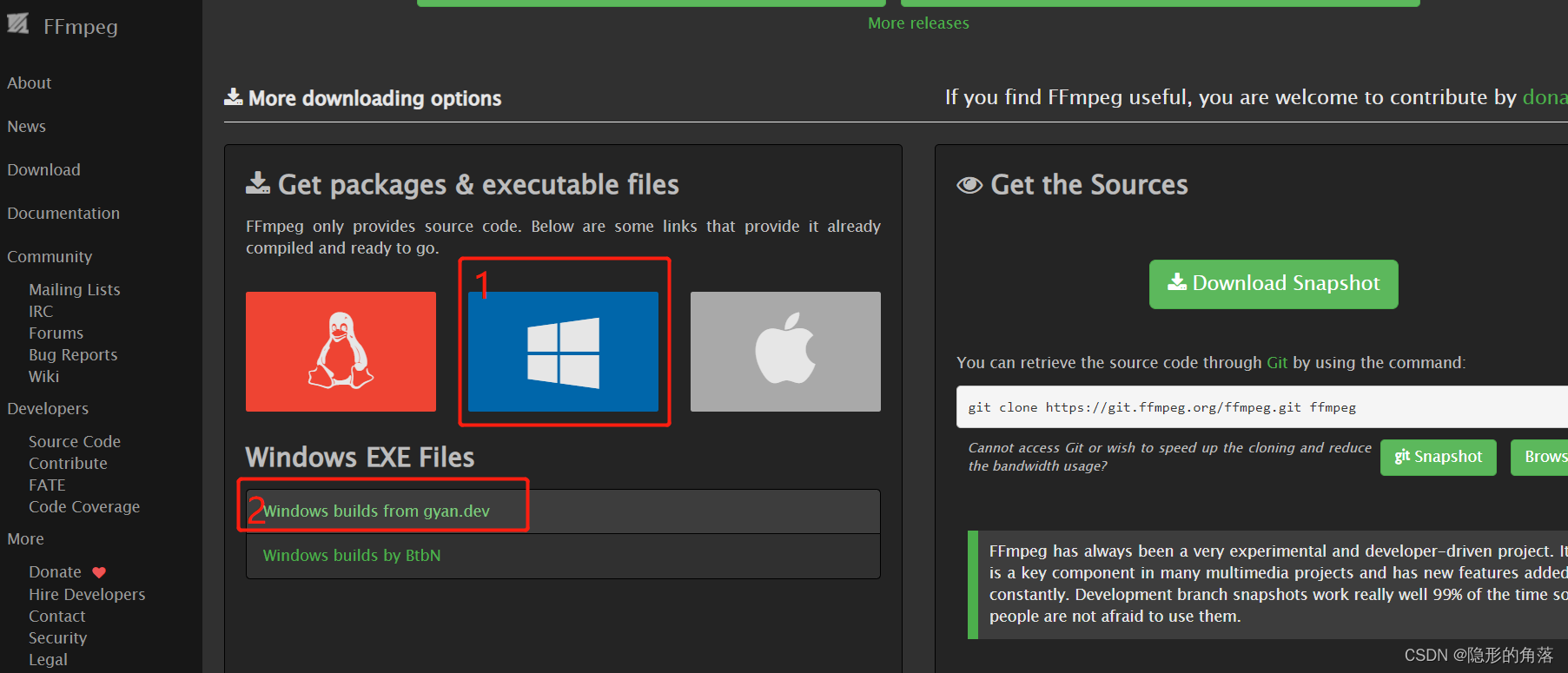Open the IRC link
Viewport: 1568px width, 673px height.
coord(41,311)
